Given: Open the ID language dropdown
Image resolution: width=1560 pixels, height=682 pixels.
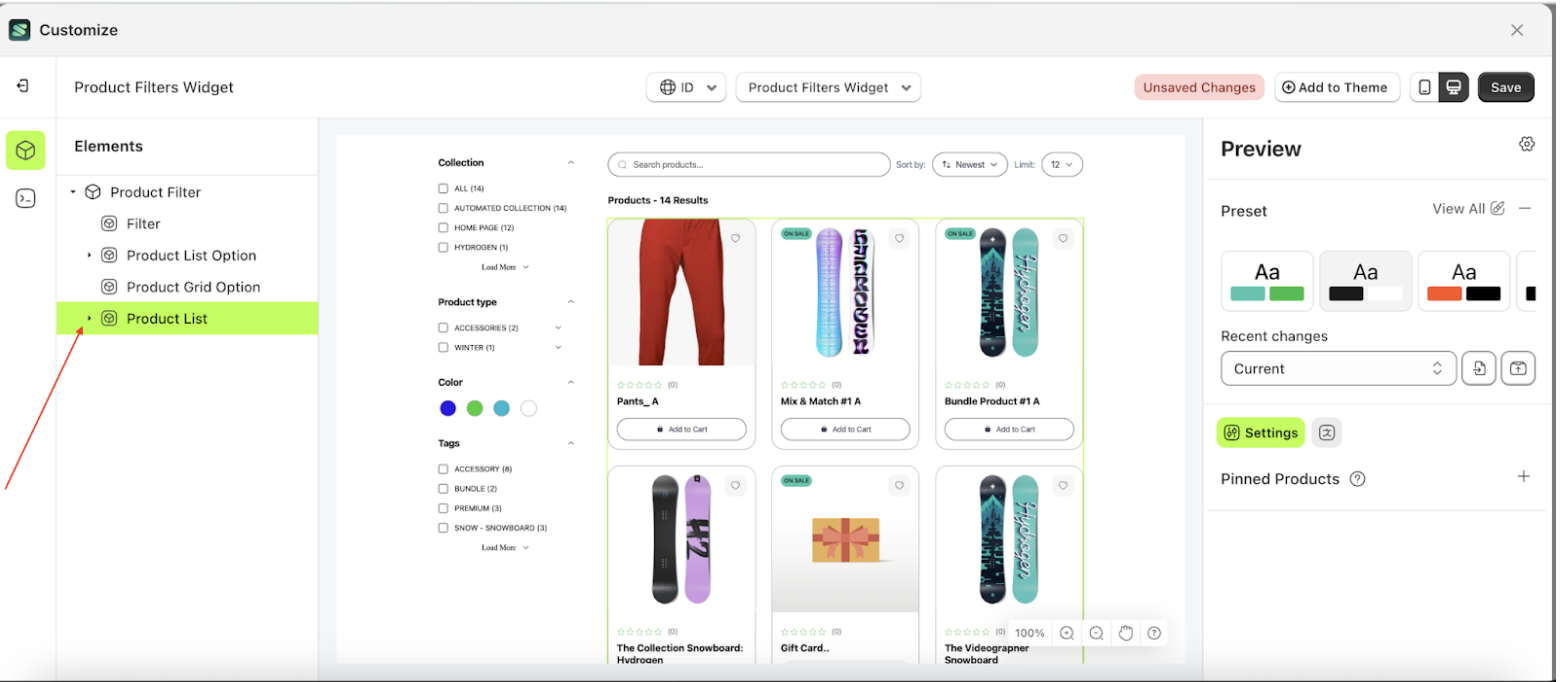Looking at the screenshot, I should [686, 87].
